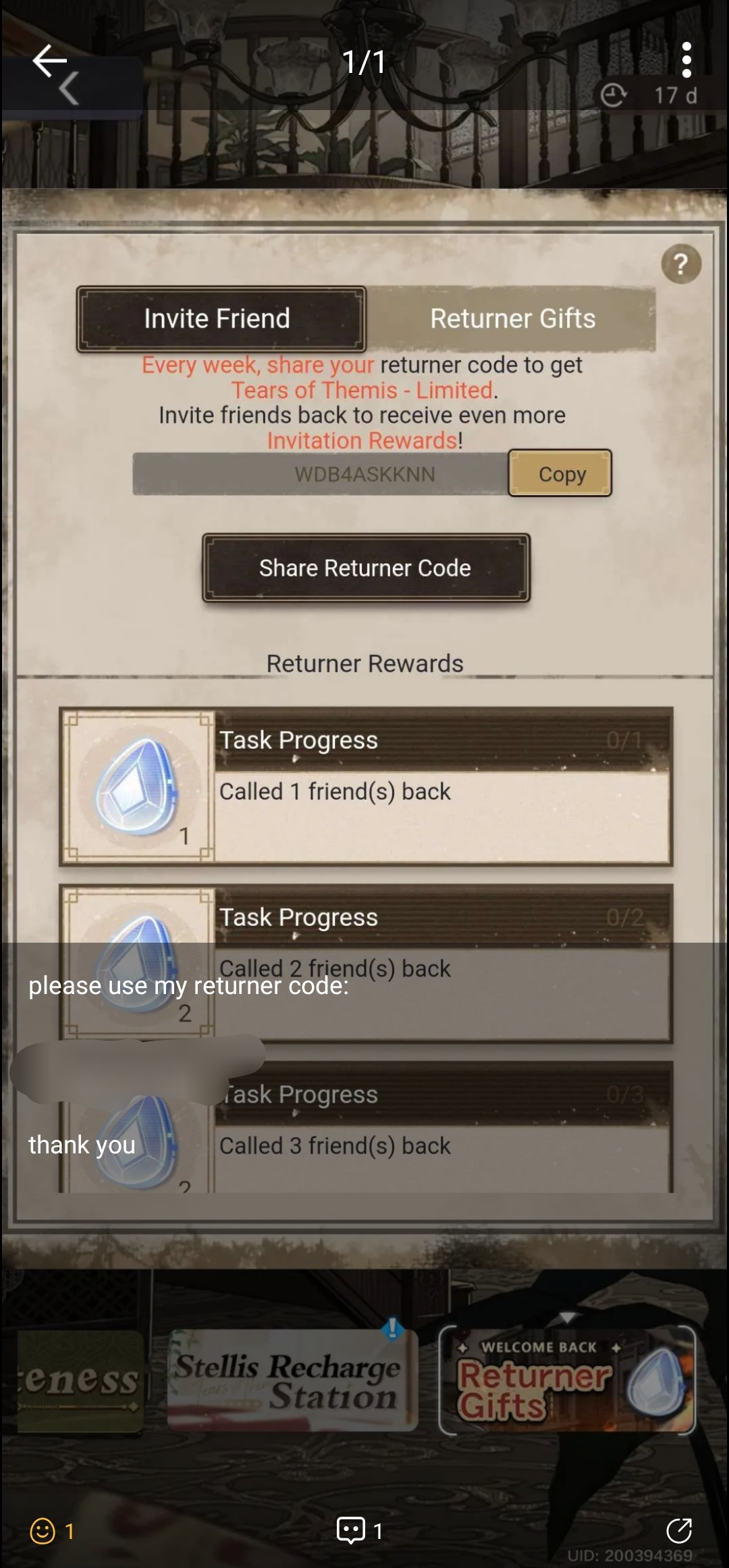Tap the in-game gray chevron back icon
Screen dimensions: 729x1568
pos(68,88)
